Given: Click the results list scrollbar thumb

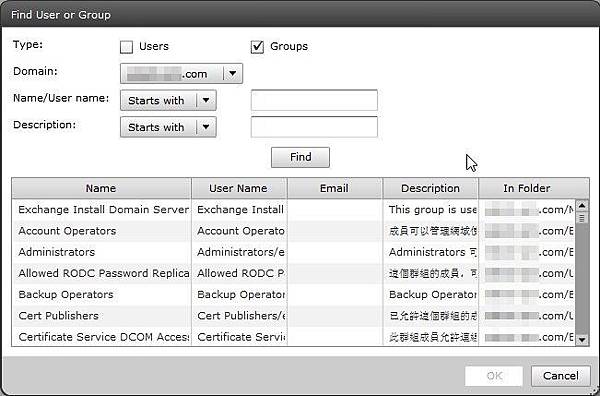Looking at the screenshot, I should pyautogui.click(x=582, y=218).
